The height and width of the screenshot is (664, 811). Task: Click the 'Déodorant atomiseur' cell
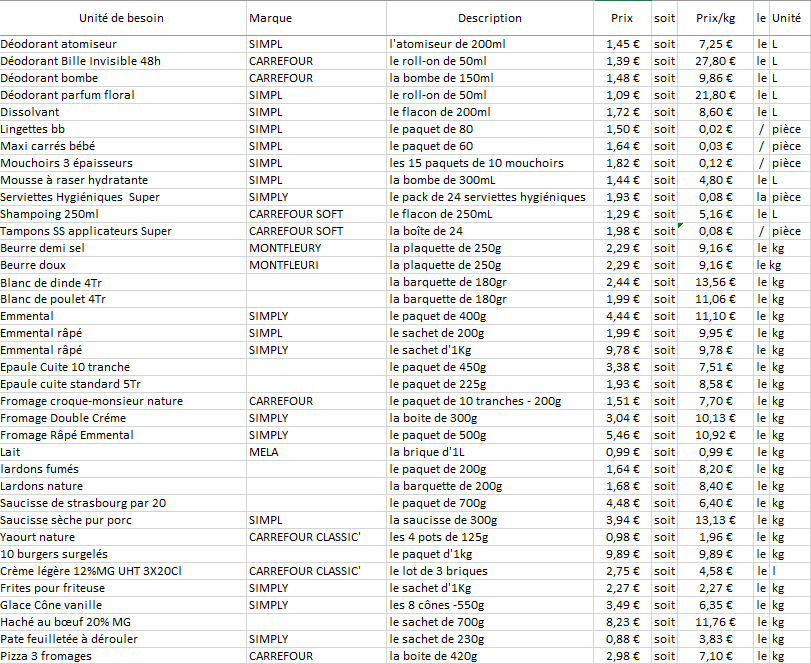pyautogui.click(x=123, y=44)
